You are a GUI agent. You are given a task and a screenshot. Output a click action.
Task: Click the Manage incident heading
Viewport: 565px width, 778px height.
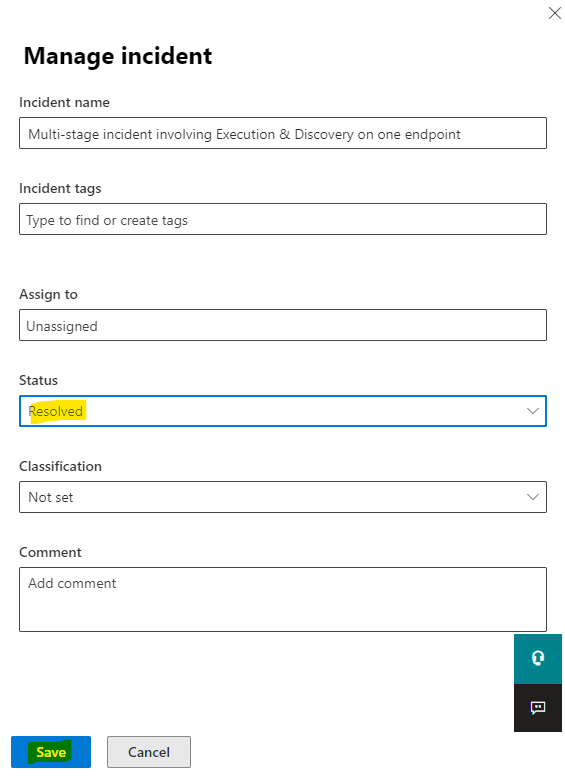(x=118, y=56)
